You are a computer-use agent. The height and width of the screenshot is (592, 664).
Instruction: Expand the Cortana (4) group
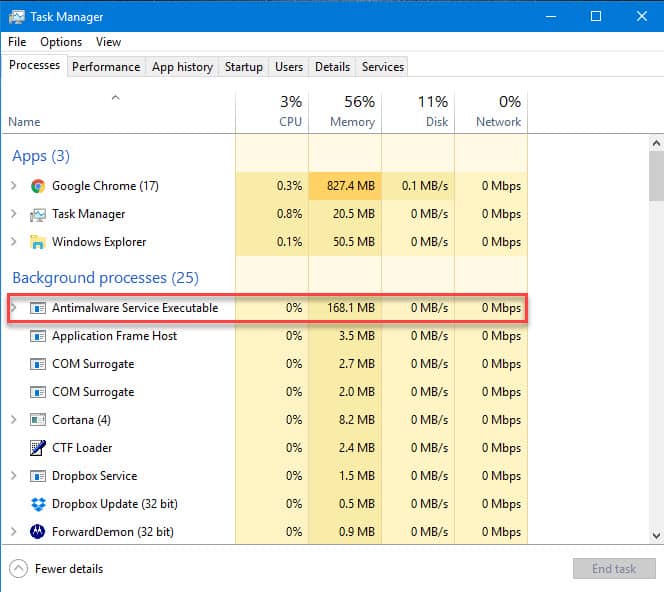(x=14, y=420)
